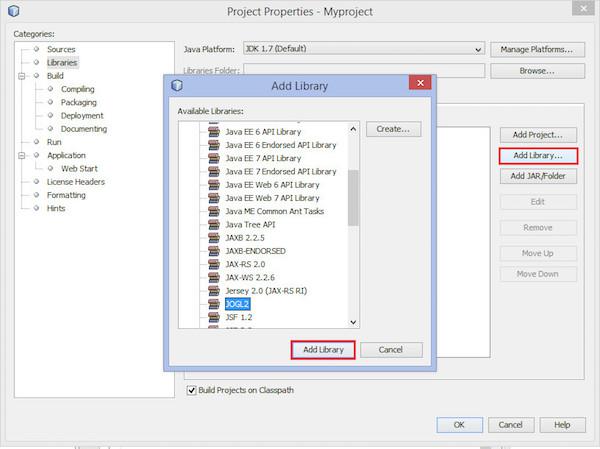Toggle Build Projects on Classpath checkbox
The image size is (600, 449).
click(x=191, y=390)
